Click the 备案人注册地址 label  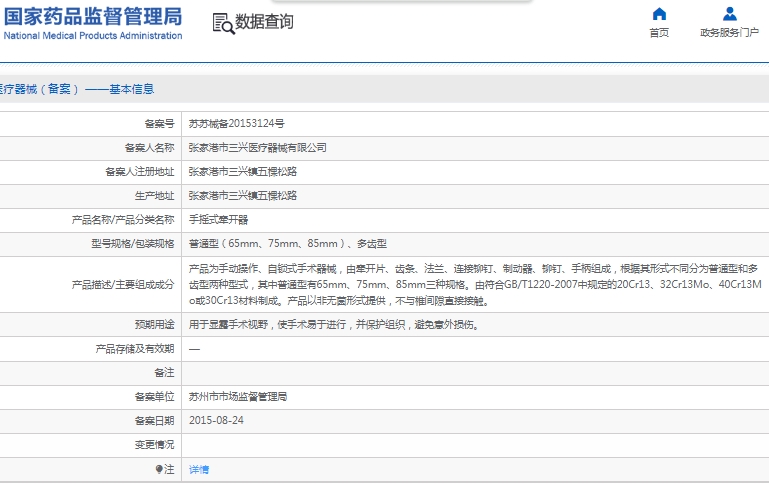(140, 172)
